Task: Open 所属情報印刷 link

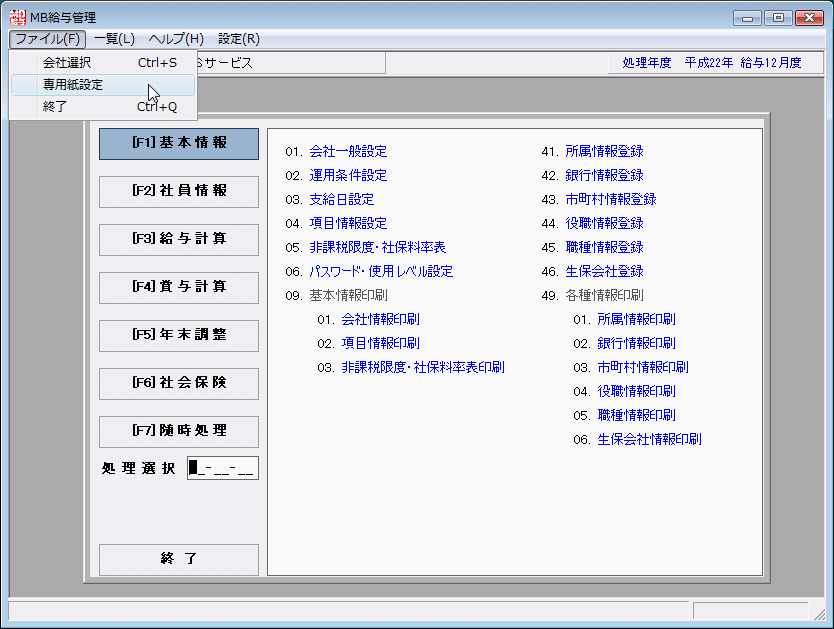Action: [x=636, y=320]
